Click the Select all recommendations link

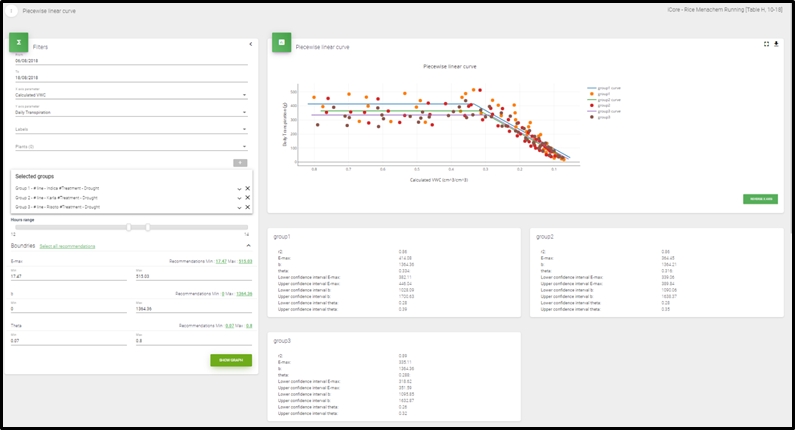(67, 246)
